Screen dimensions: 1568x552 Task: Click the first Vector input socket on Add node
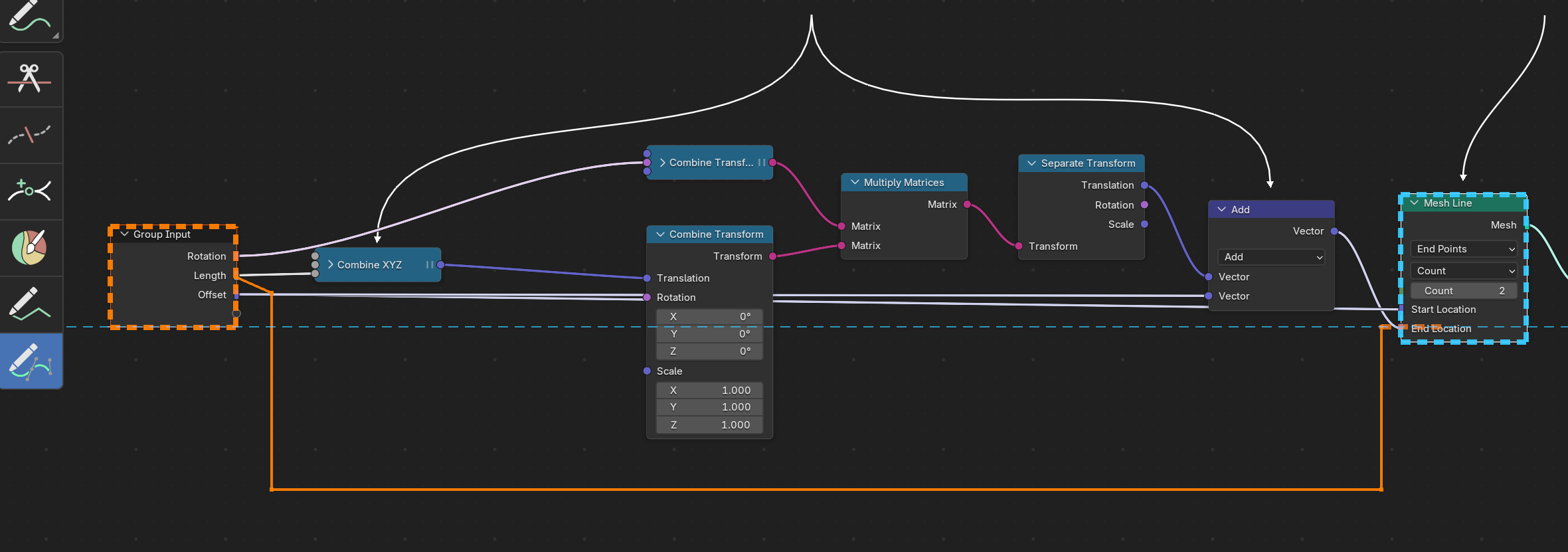click(1209, 277)
